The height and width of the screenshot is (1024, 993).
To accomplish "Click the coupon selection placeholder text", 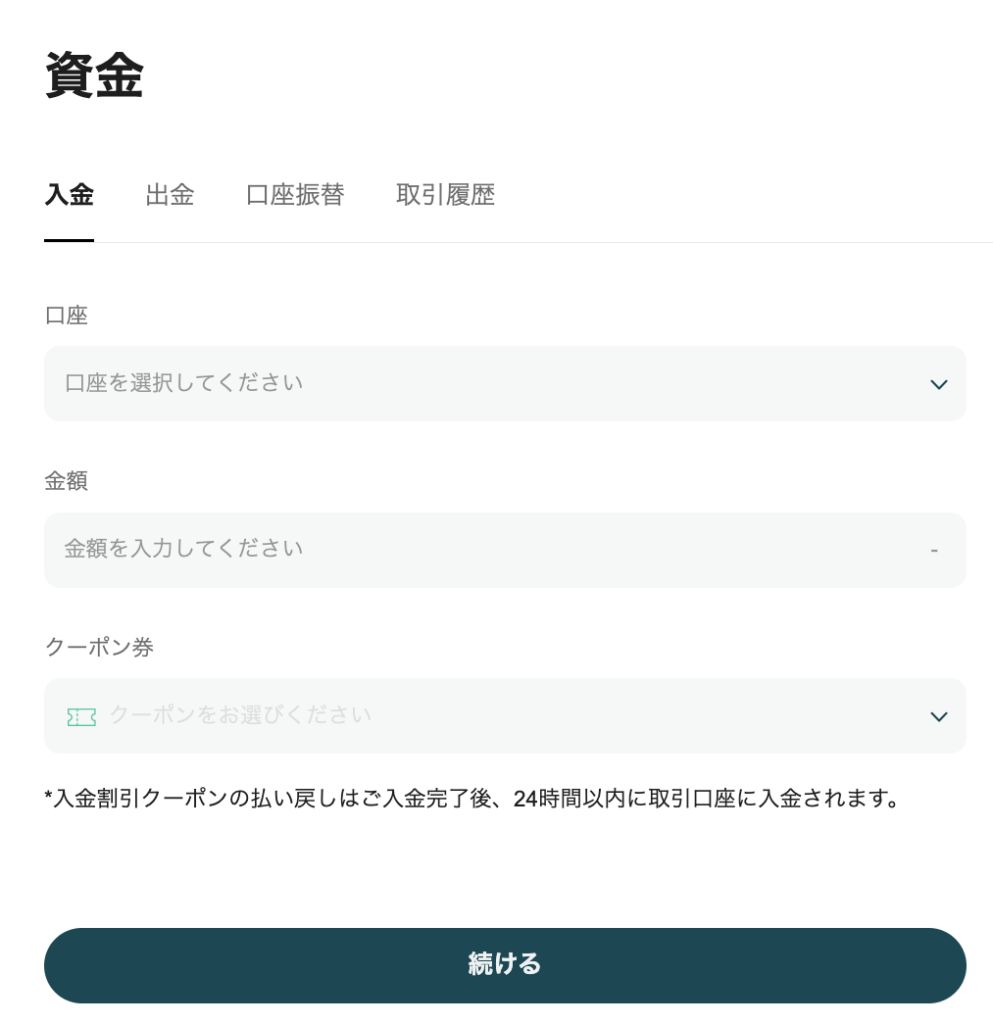I will tap(240, 715).
